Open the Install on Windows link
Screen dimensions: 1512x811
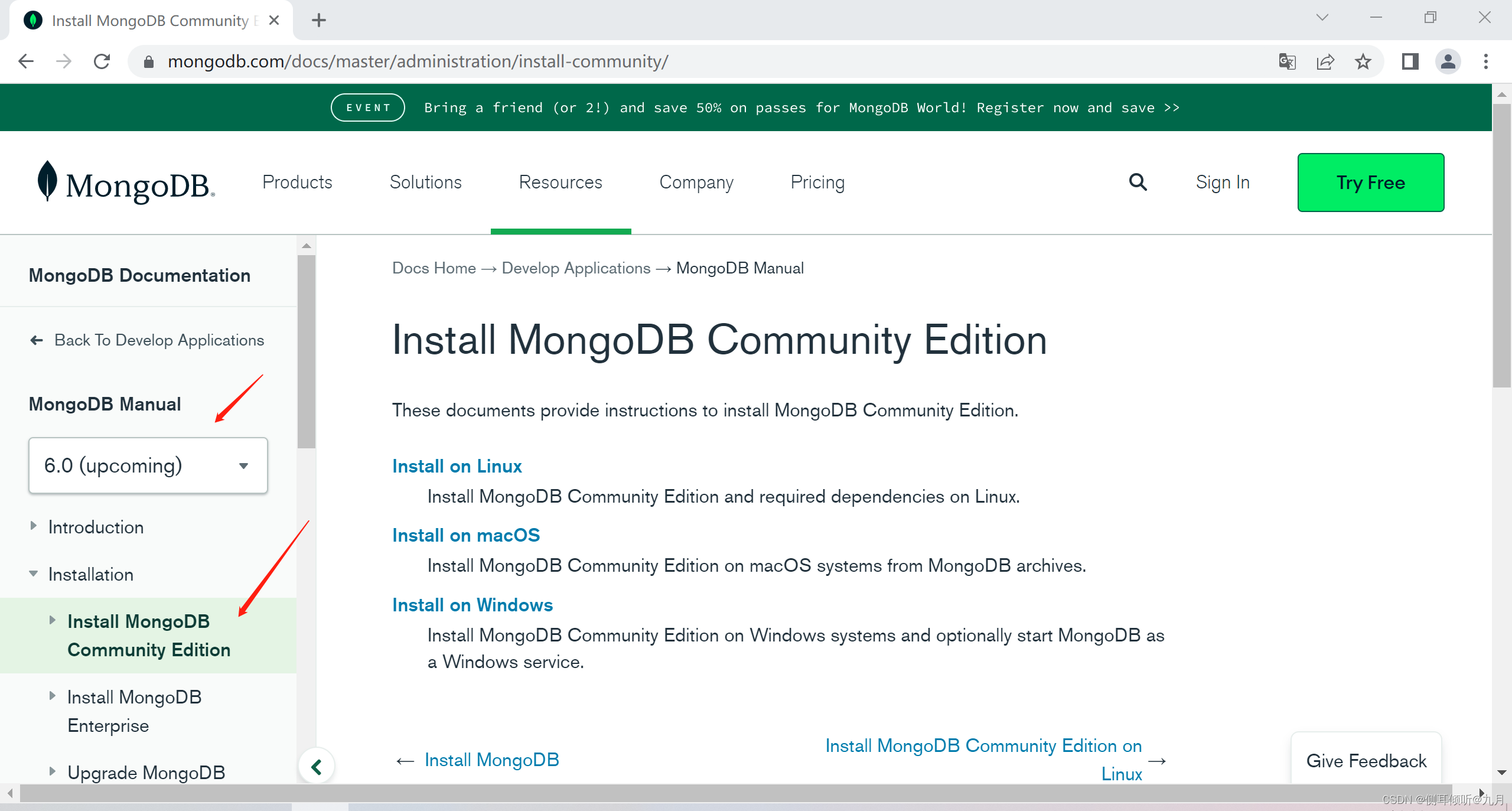tap(472, 605)
